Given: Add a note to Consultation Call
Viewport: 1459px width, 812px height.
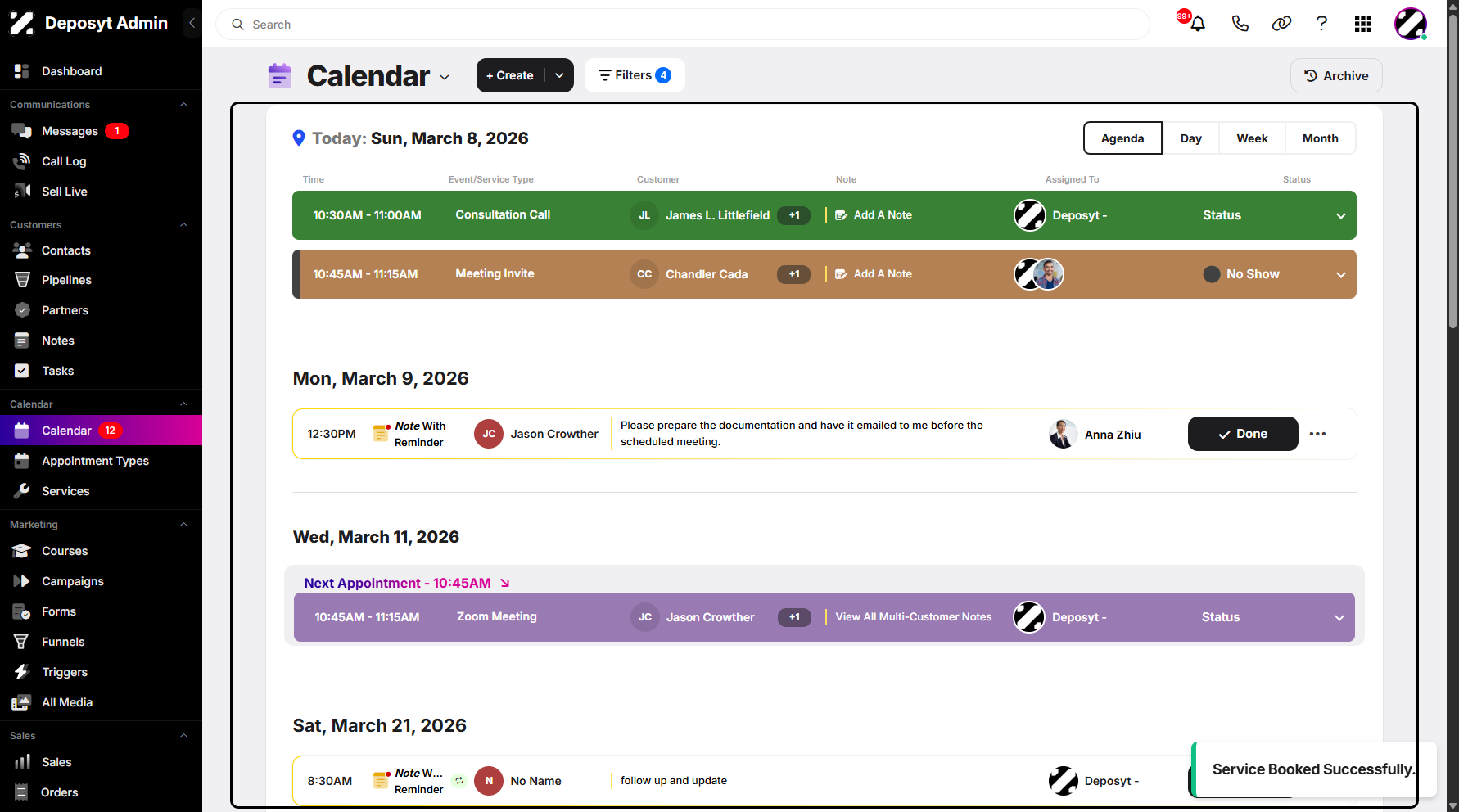Looking at the screenshot, I should coord(874,215).
